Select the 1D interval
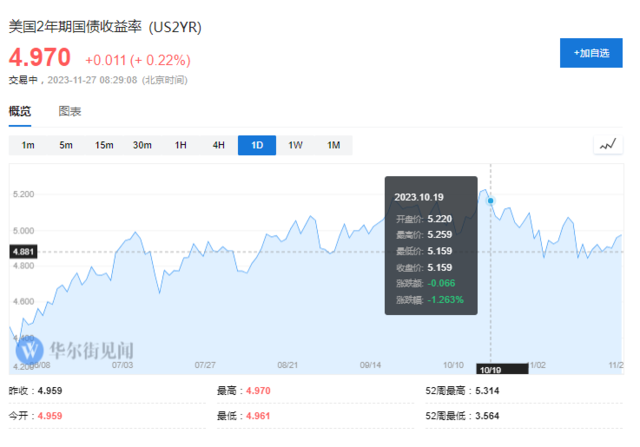The image size is (640, 447). click(257, 145)
